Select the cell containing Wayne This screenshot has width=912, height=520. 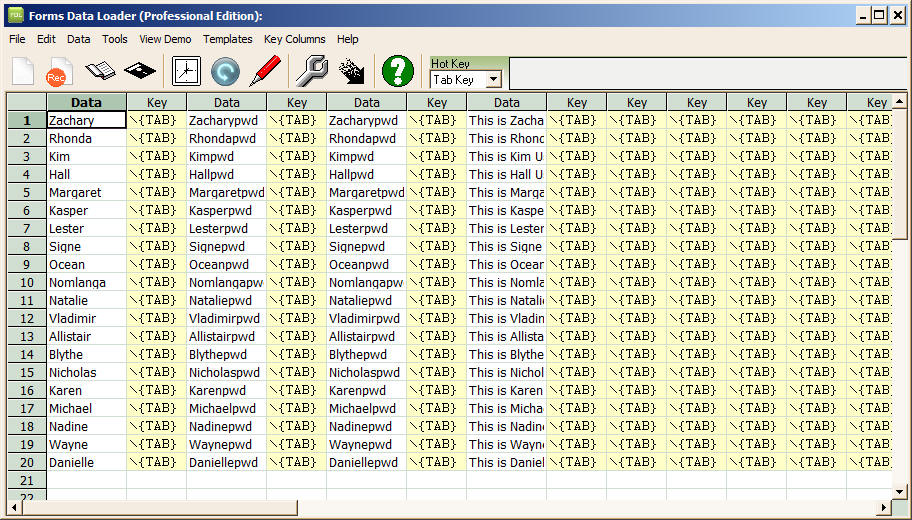pyautogui.click(x=86, y=445)
